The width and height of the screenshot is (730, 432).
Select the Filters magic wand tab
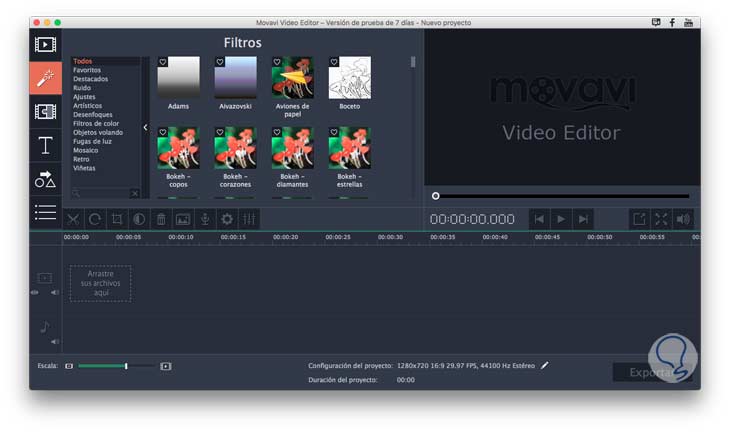coord(45,78)
